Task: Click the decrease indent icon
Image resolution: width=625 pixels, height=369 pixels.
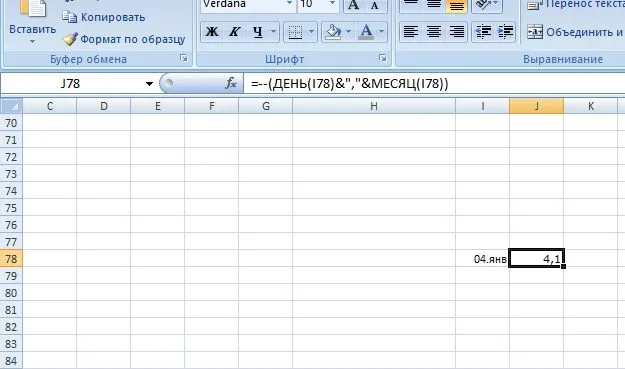Action: coord(483,31)
